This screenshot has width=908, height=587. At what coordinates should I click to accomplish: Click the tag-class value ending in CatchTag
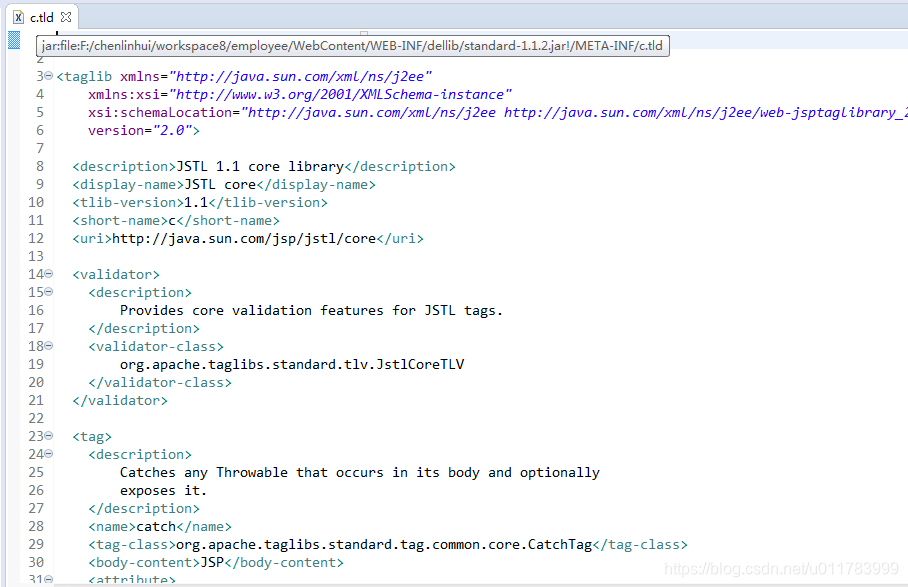[384, 544]
